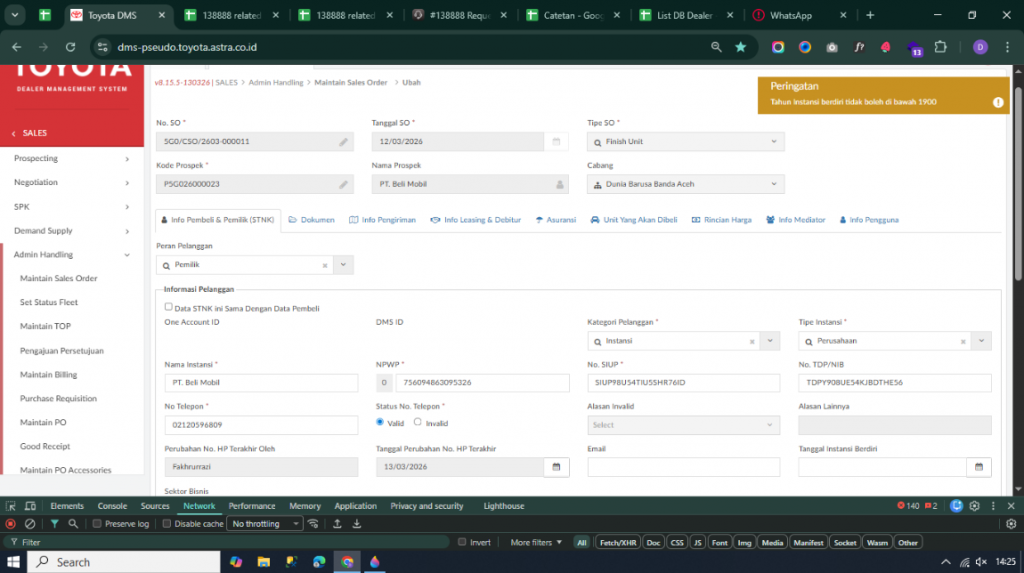
Task: Click the Email input field
Action: (x=685, y=467)
